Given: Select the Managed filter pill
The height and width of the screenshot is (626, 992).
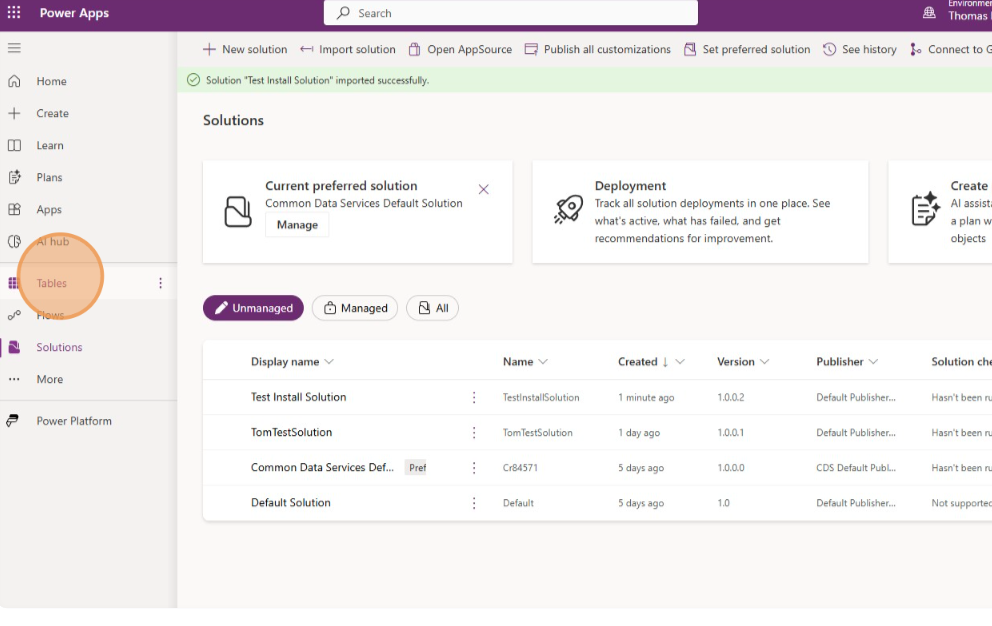Looking at the screenshot, I should (x=355, y=308).
